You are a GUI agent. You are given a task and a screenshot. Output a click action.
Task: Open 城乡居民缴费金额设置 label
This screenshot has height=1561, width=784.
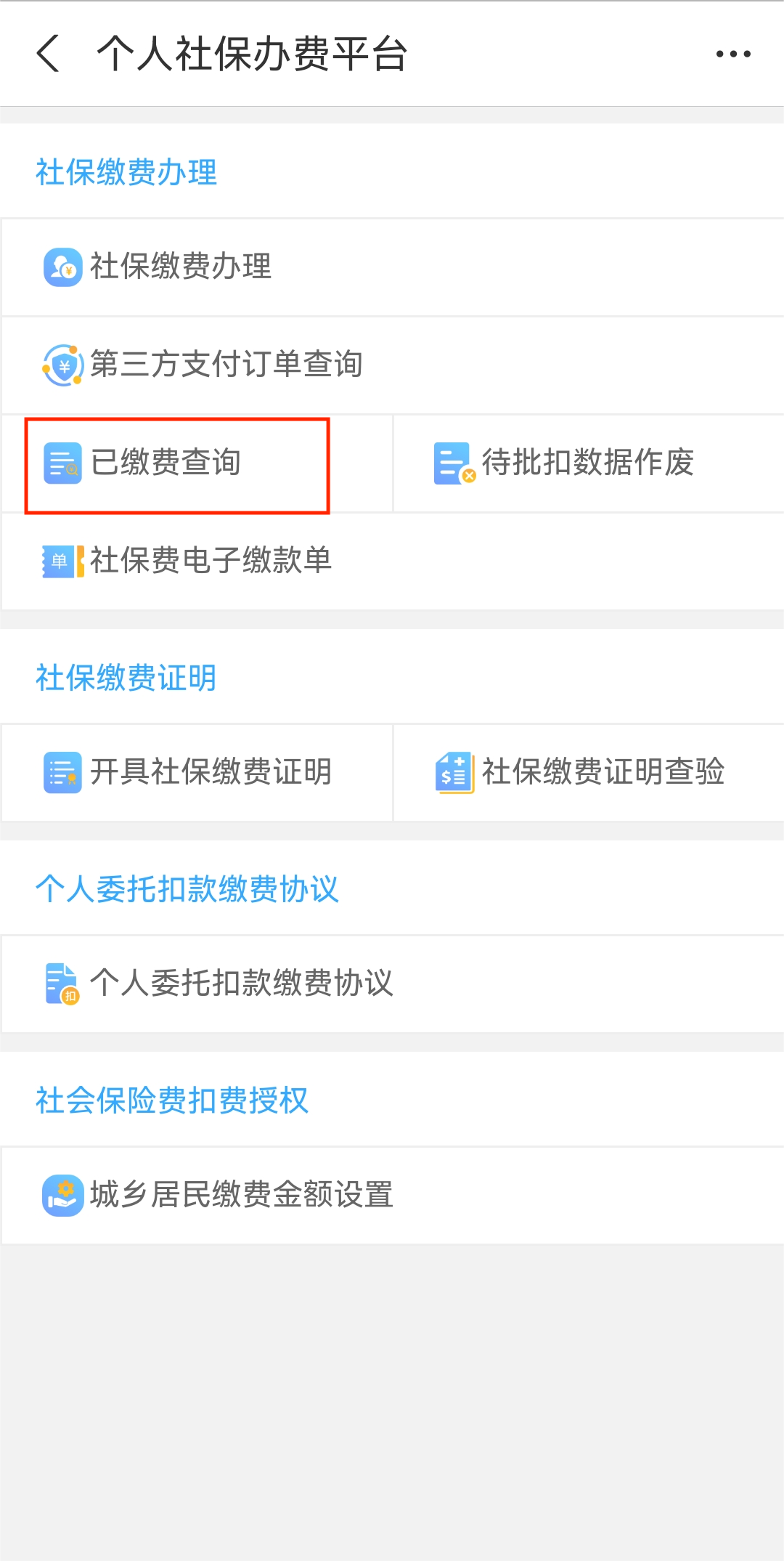point(242,1195)
